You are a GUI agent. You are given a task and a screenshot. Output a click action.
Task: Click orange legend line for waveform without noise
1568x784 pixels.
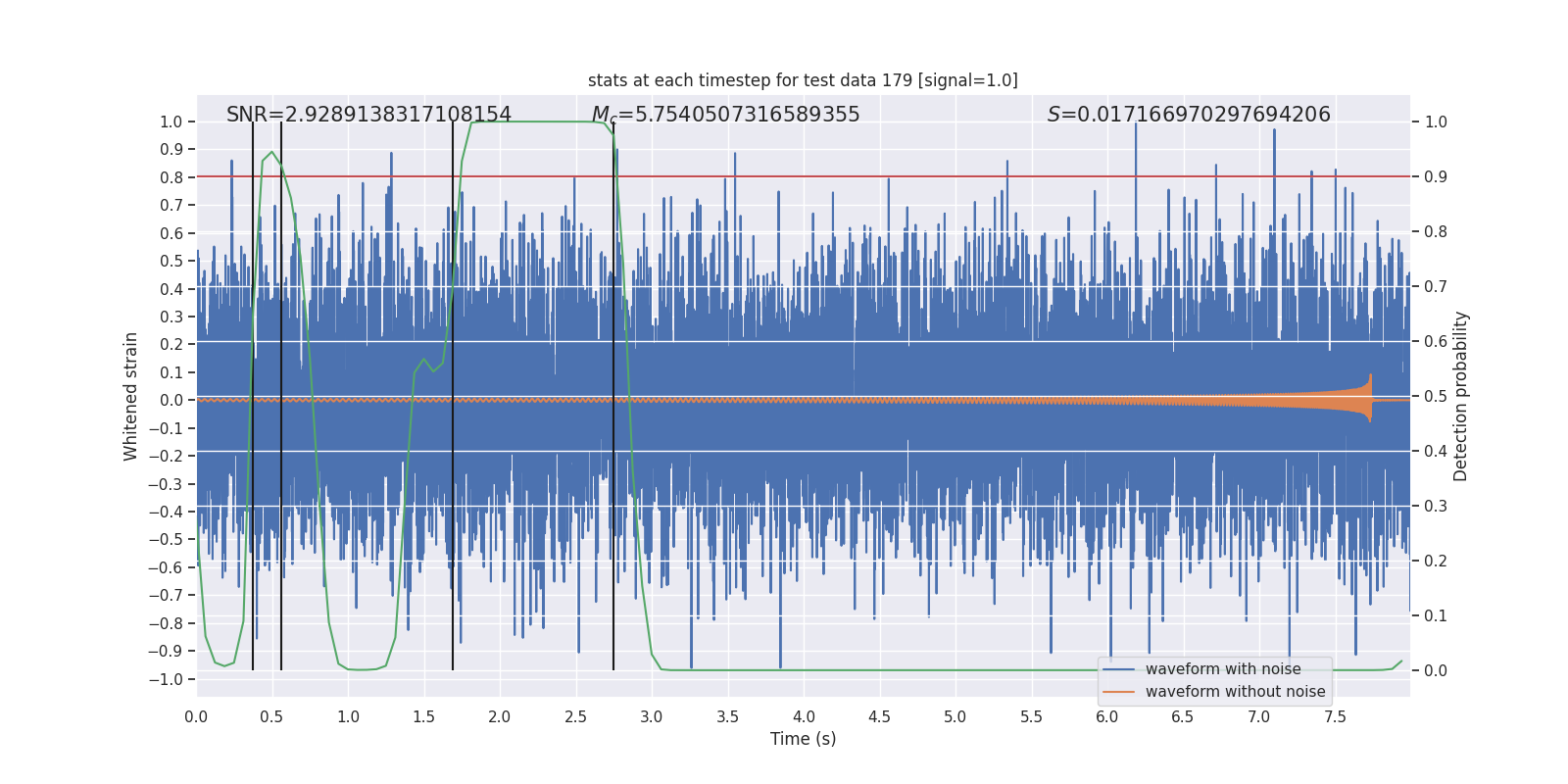tap(1119, 692)
